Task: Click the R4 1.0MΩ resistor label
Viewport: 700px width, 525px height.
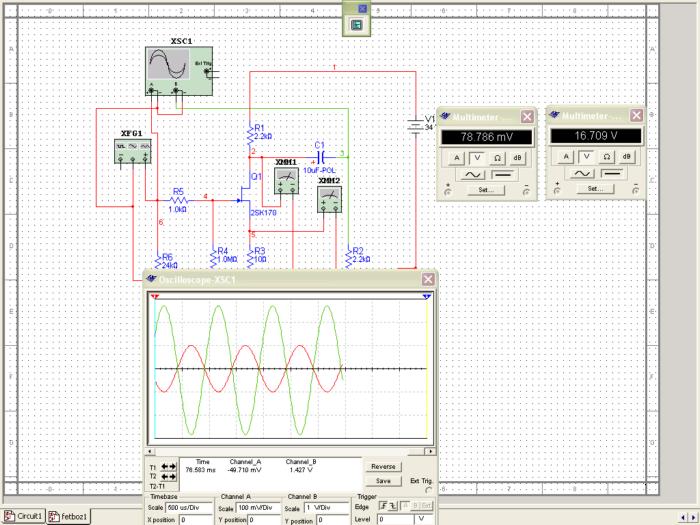Action: coord(227,255)
